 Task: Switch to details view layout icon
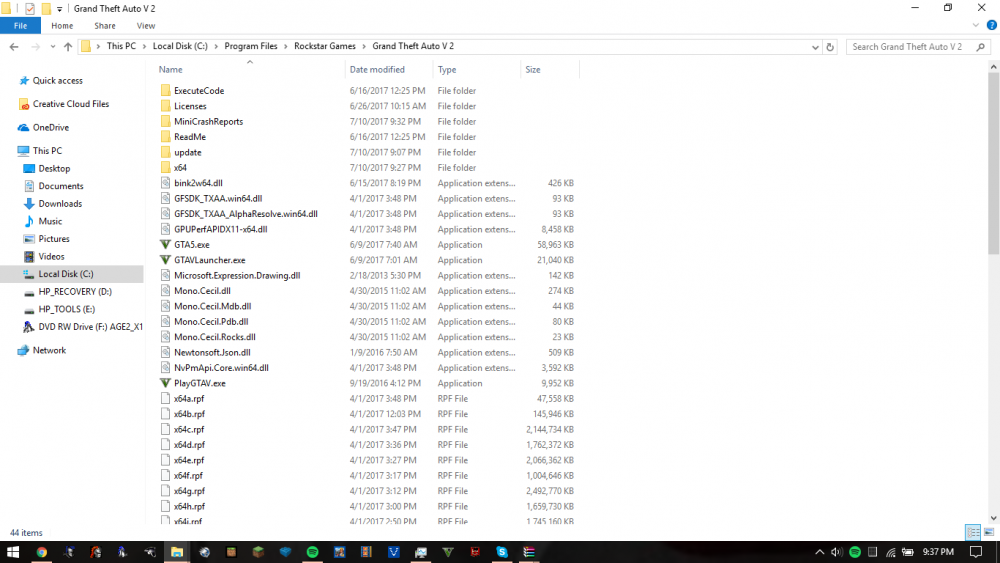(x=973, y=532)
